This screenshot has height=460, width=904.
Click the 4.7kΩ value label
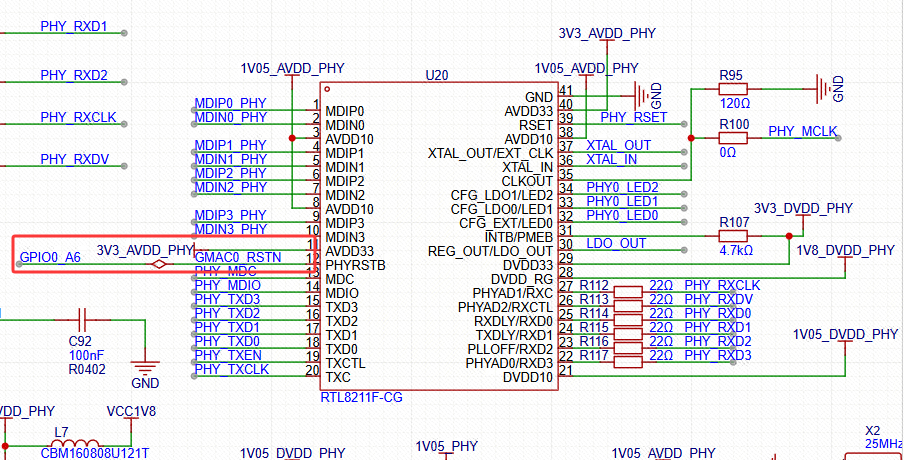pos(736,251)
